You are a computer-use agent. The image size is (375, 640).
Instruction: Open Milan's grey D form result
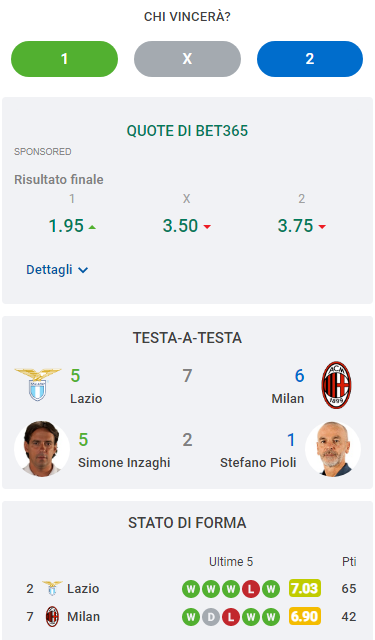[211, 617]
